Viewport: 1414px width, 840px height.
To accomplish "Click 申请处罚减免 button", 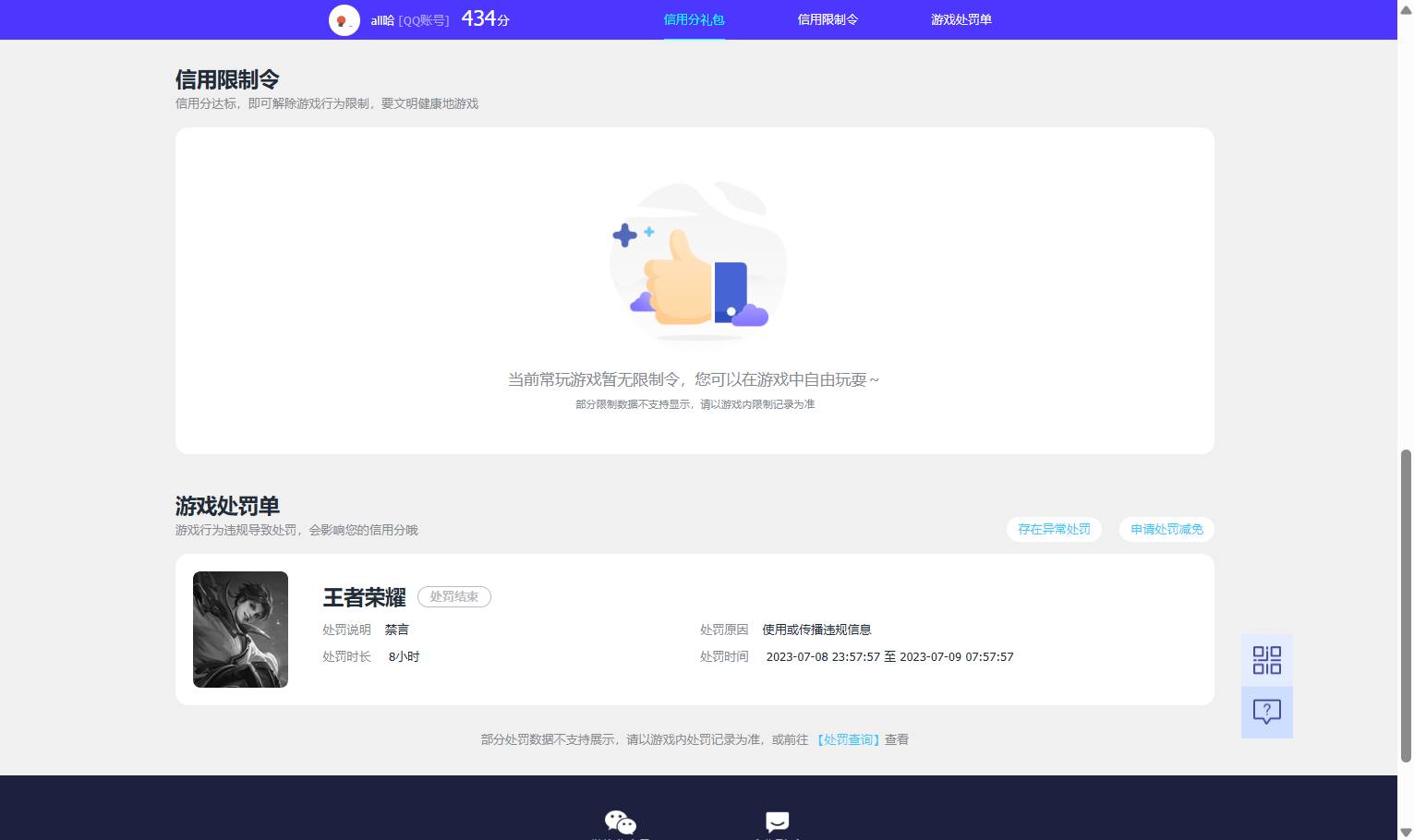I will click(x=1166, y=529).
